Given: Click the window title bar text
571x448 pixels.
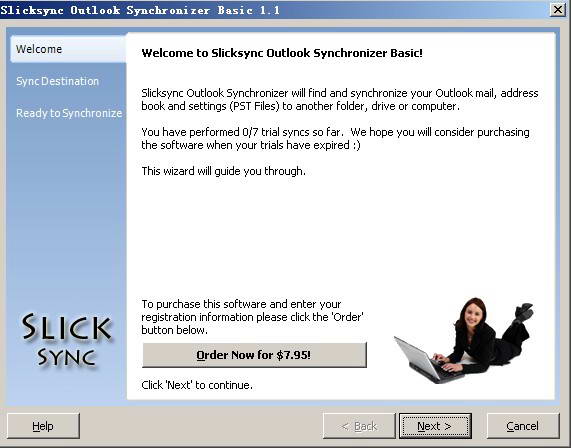Looking at the screenshot, I should pos(140,10).
